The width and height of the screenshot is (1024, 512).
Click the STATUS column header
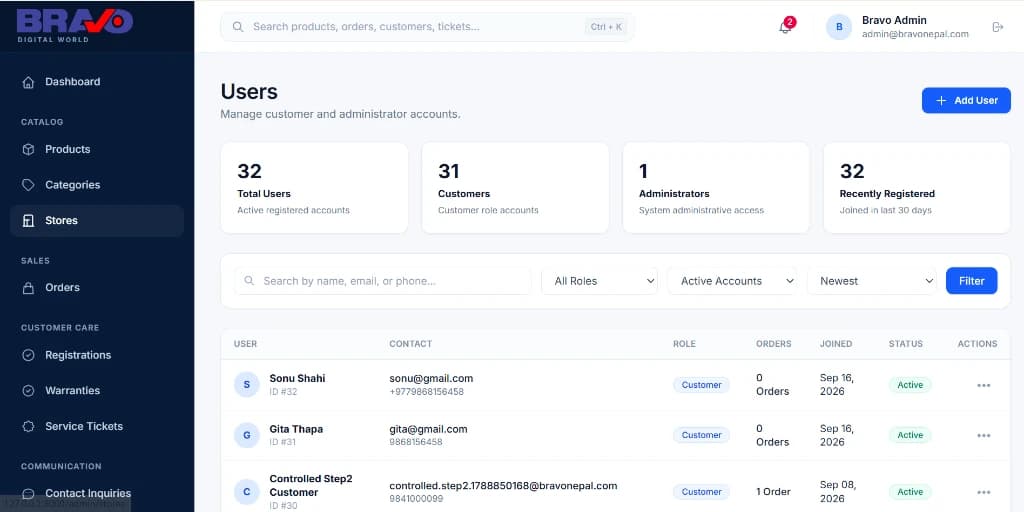click(906, 344)
